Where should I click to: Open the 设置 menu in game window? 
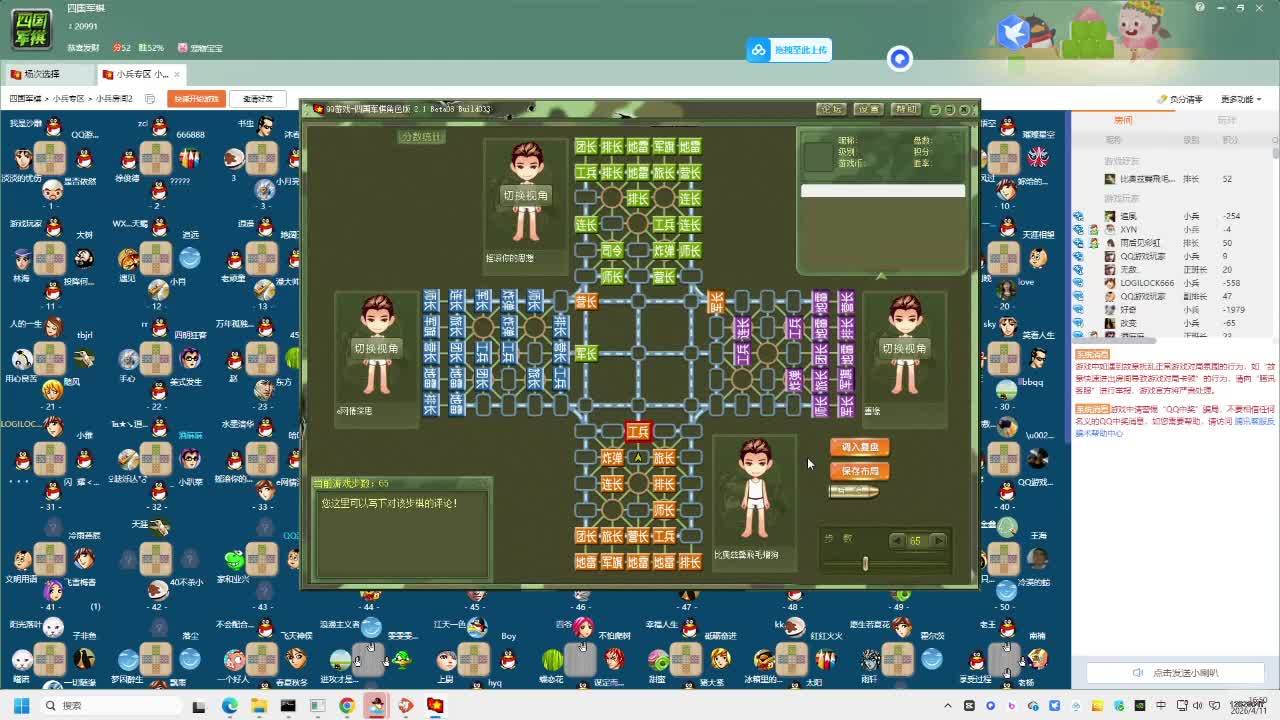pyautogui.click(x=868, y=109)
